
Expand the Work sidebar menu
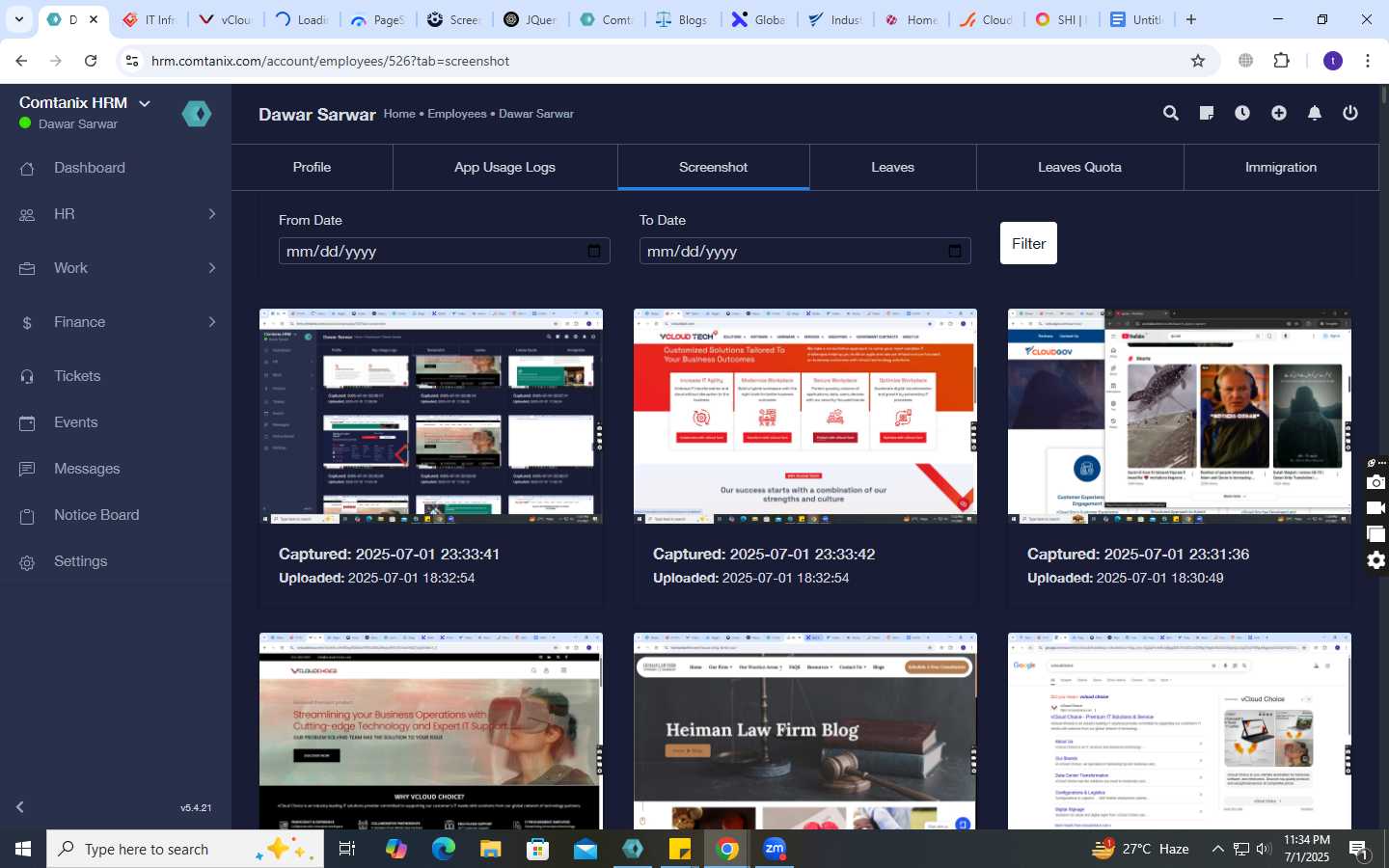pos(116,268)
